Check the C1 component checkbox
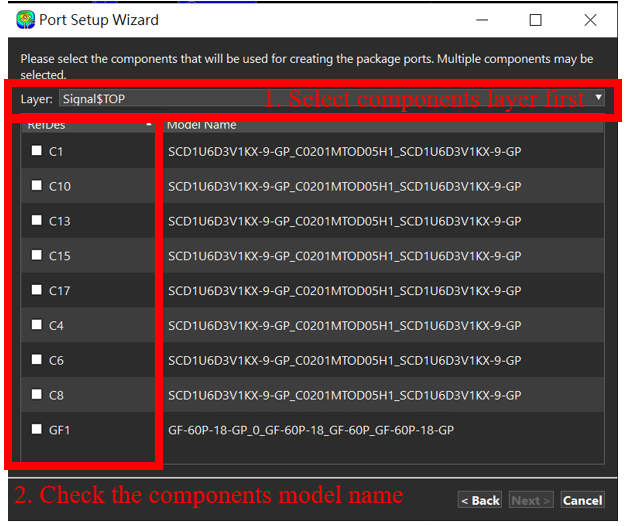625x526 pixels. tap(37, 151)
